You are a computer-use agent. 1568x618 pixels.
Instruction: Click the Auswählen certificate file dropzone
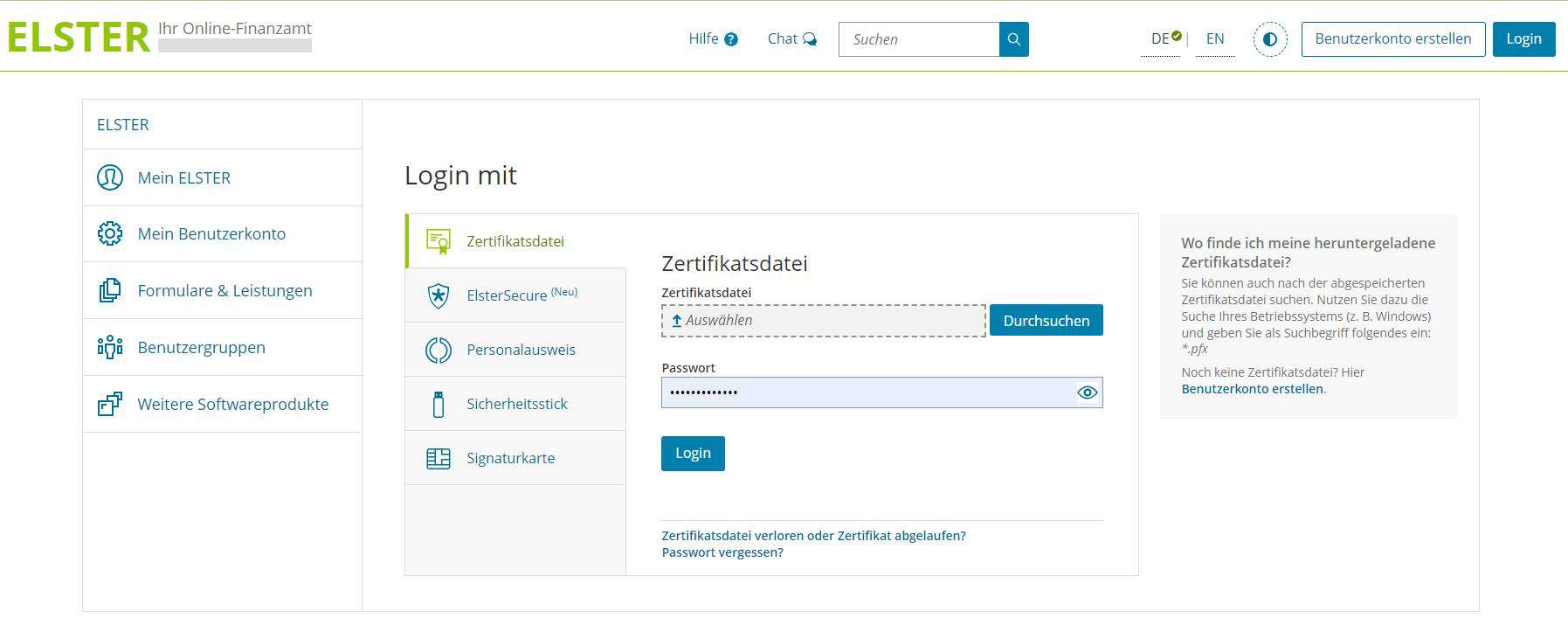click(x=823, y=321)
